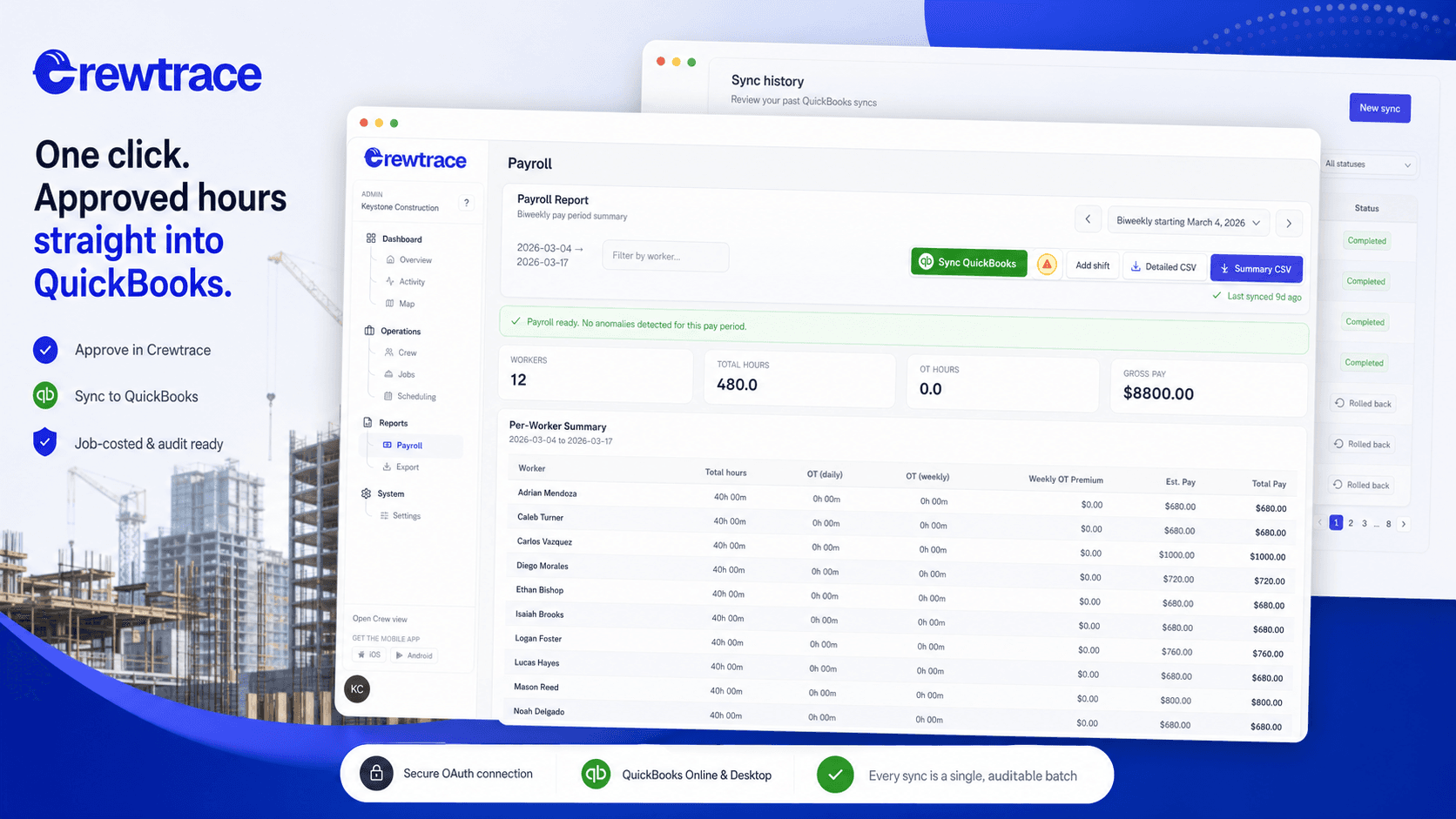Click the next page arrow in Sync history
Viewport: 1456px width, 819px height.
pyautogui.click(x=1403, y=524)
